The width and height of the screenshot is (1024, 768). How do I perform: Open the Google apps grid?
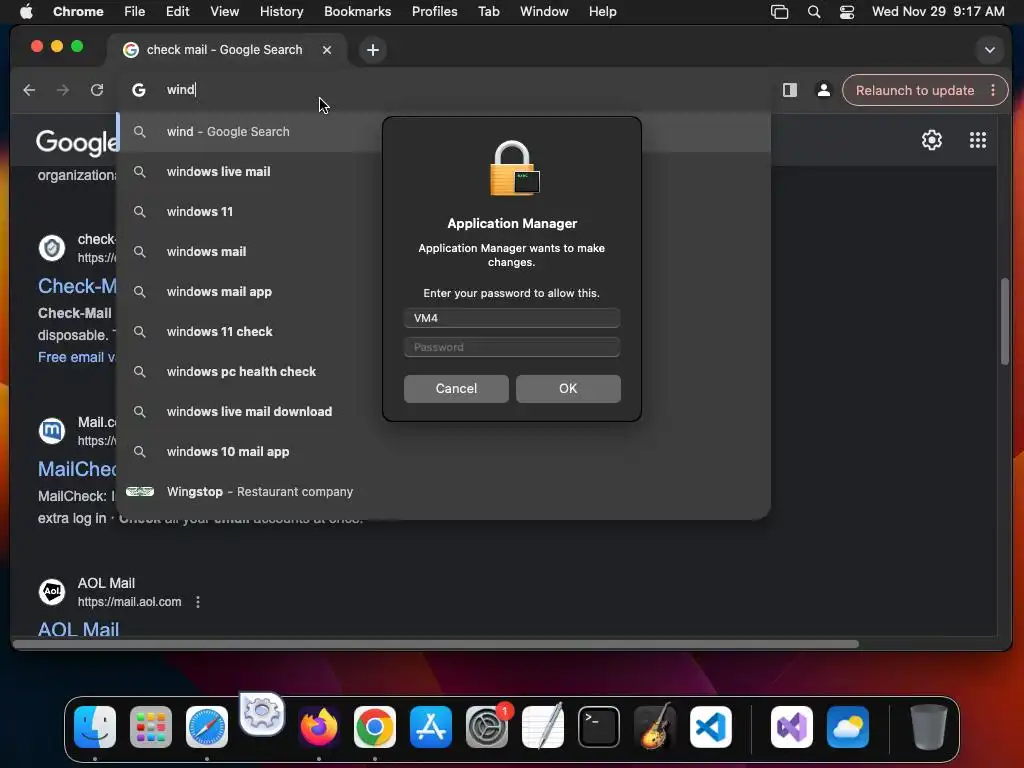click(x=978, y=140)
